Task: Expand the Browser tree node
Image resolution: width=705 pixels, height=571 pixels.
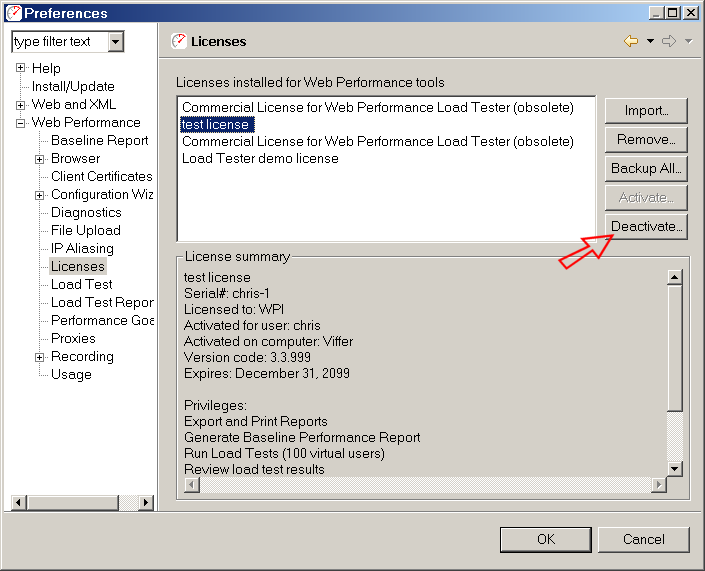Action: [40, 159]
